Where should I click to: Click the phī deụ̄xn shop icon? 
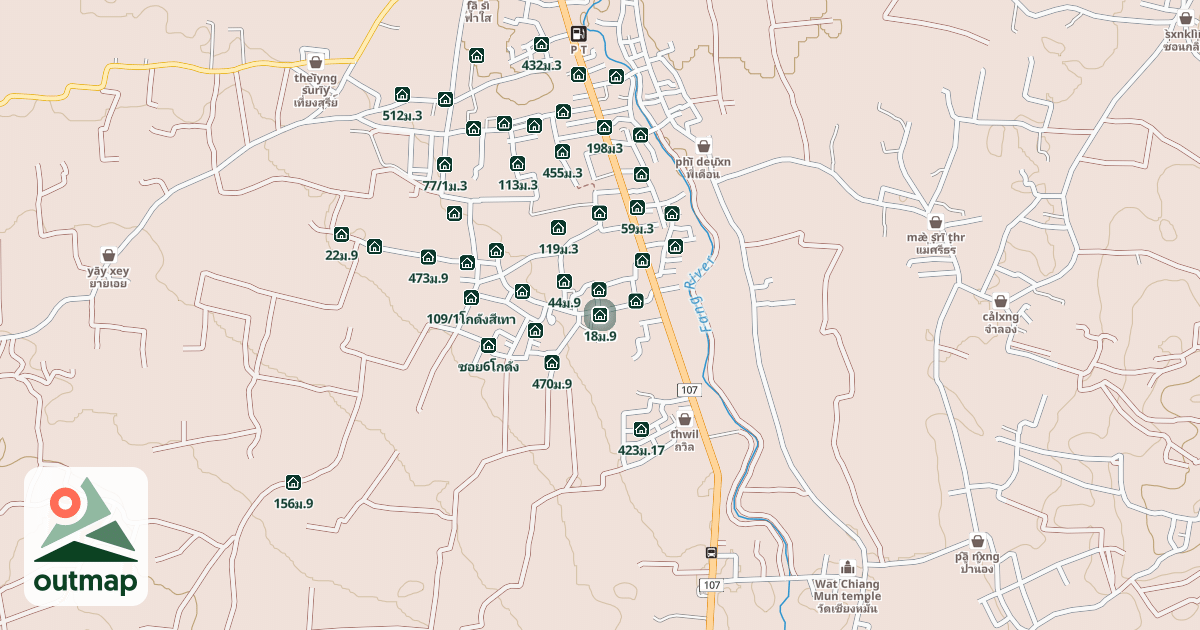703,145
